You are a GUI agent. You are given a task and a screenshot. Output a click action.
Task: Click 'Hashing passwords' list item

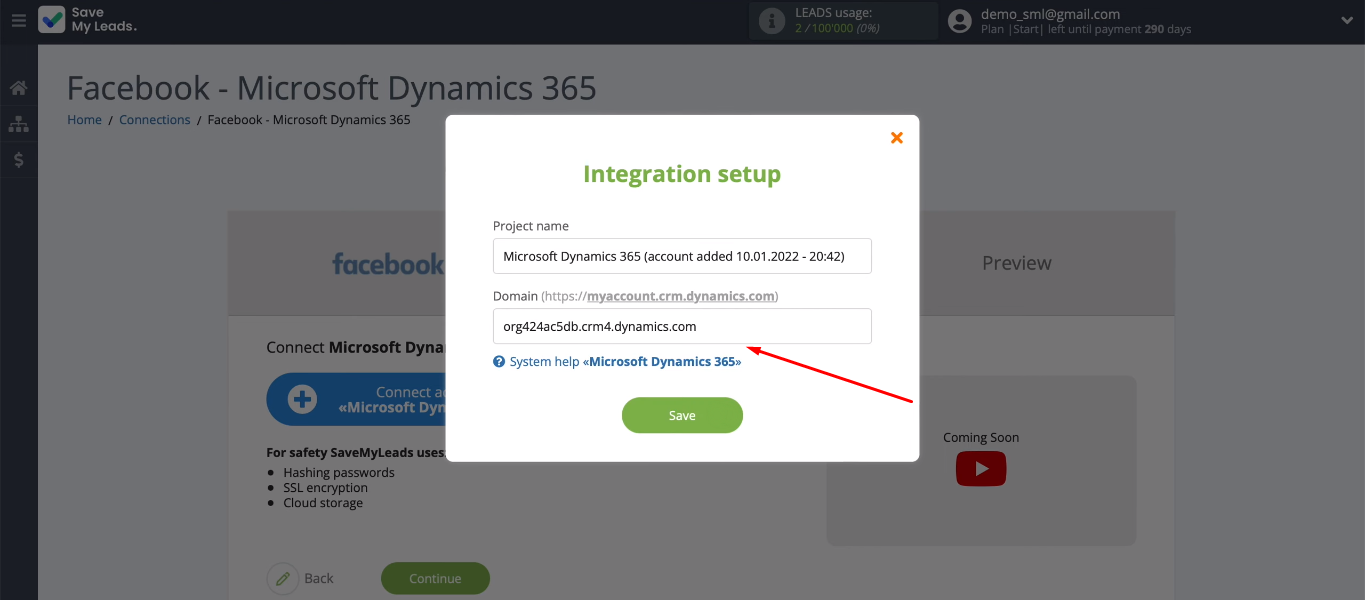[x=339, y=473]
